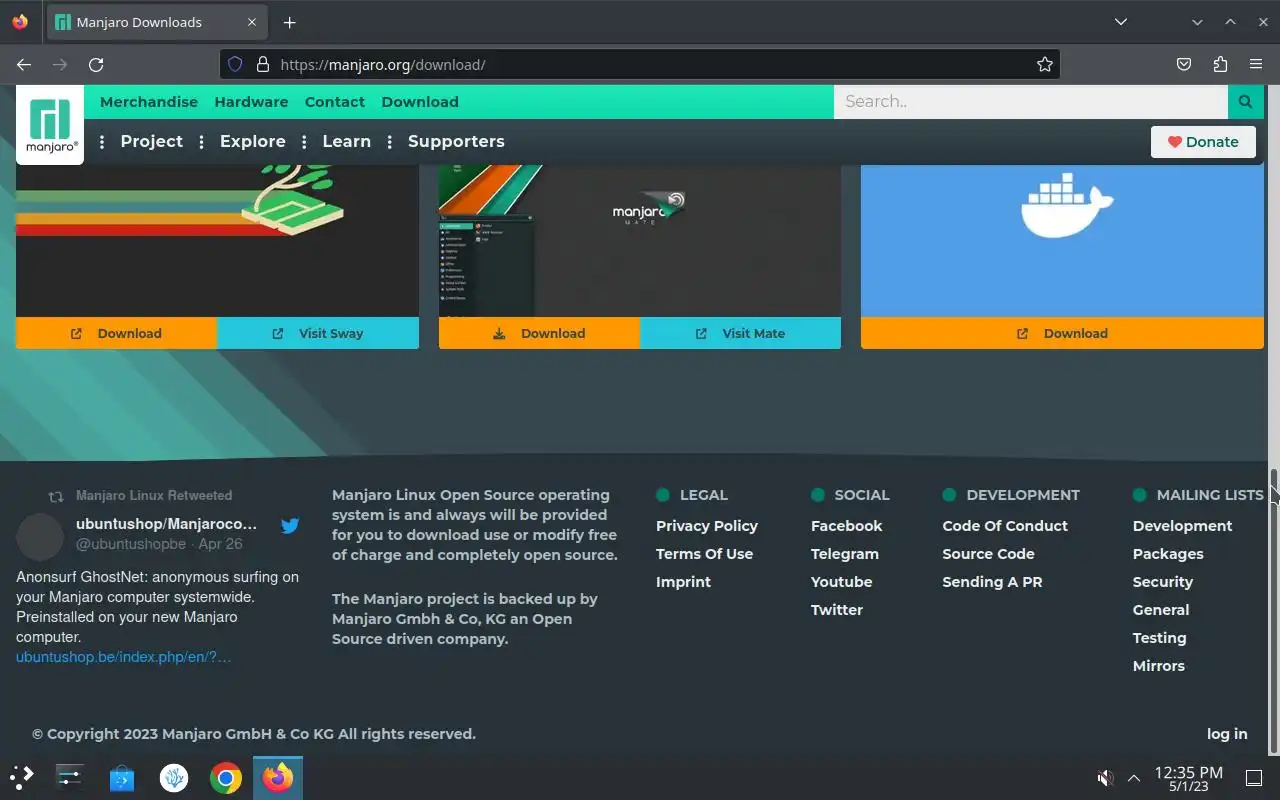This screenshot has width=1280, height=800.
Task: Open the ubuntushop.be tweet link
Action: (123, 656)
